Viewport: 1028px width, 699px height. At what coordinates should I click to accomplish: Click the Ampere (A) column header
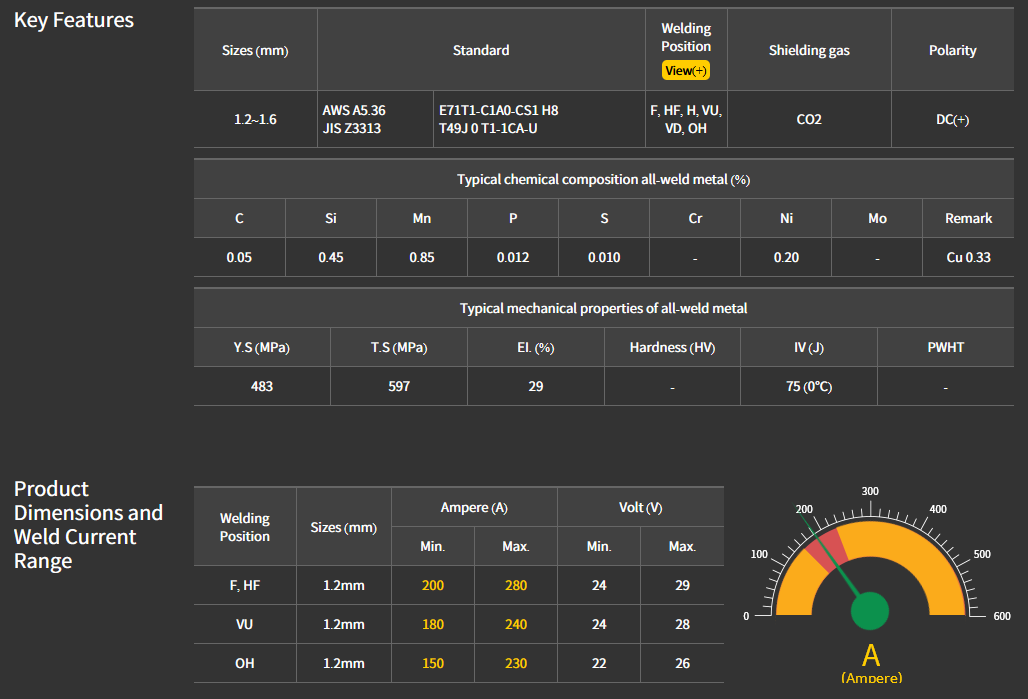point(474,507)
